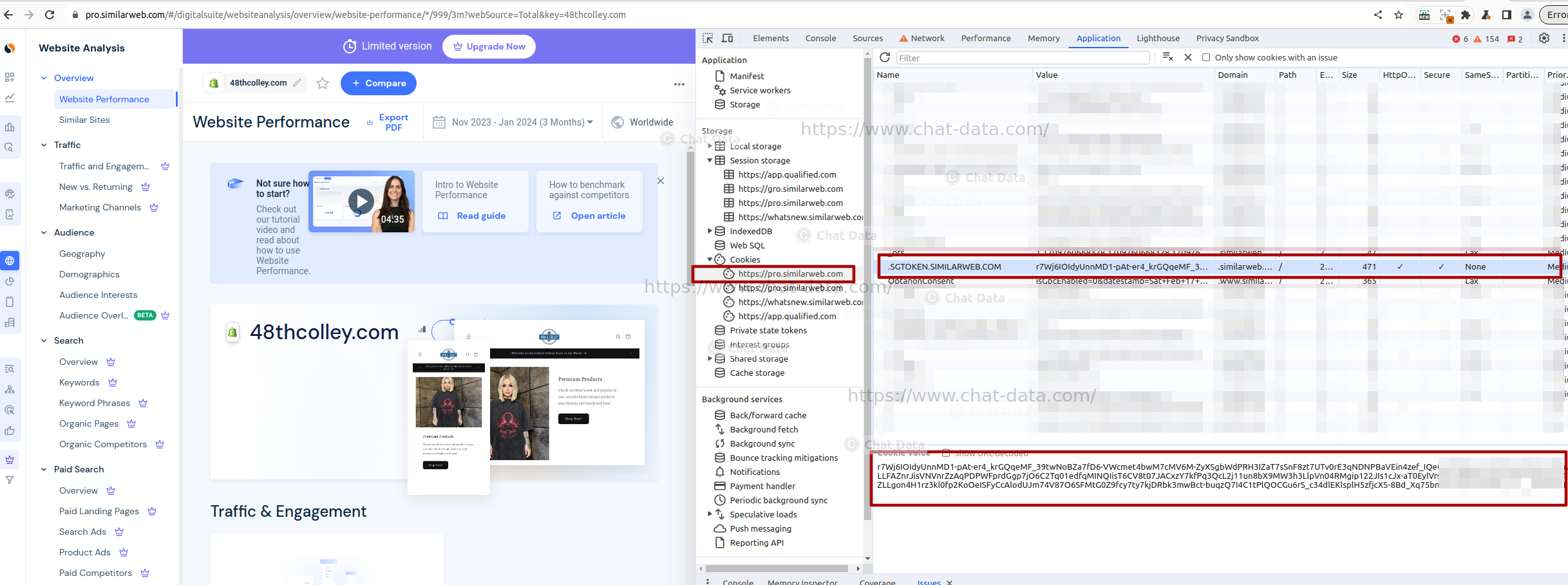Collapse the Audience section
Screen dimensions: 1568x585
click(x=44, y=232)
